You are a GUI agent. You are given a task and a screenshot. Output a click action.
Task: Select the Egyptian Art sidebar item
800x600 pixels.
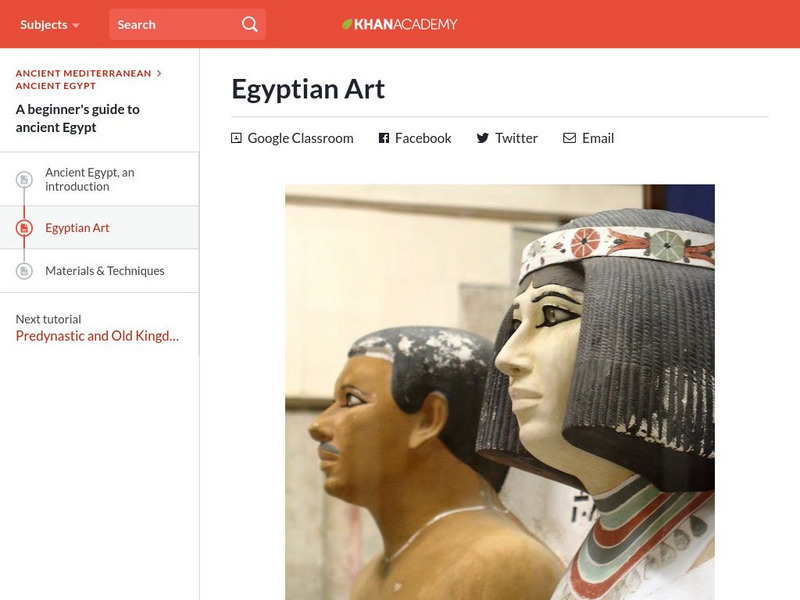99,228
